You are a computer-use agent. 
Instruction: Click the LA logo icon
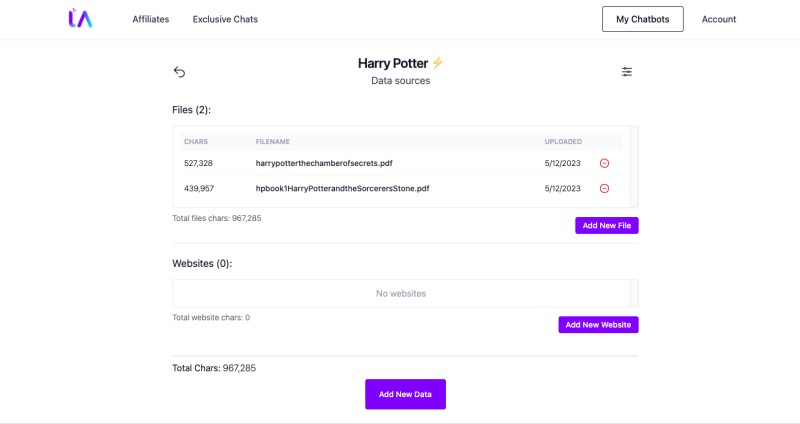80,18
